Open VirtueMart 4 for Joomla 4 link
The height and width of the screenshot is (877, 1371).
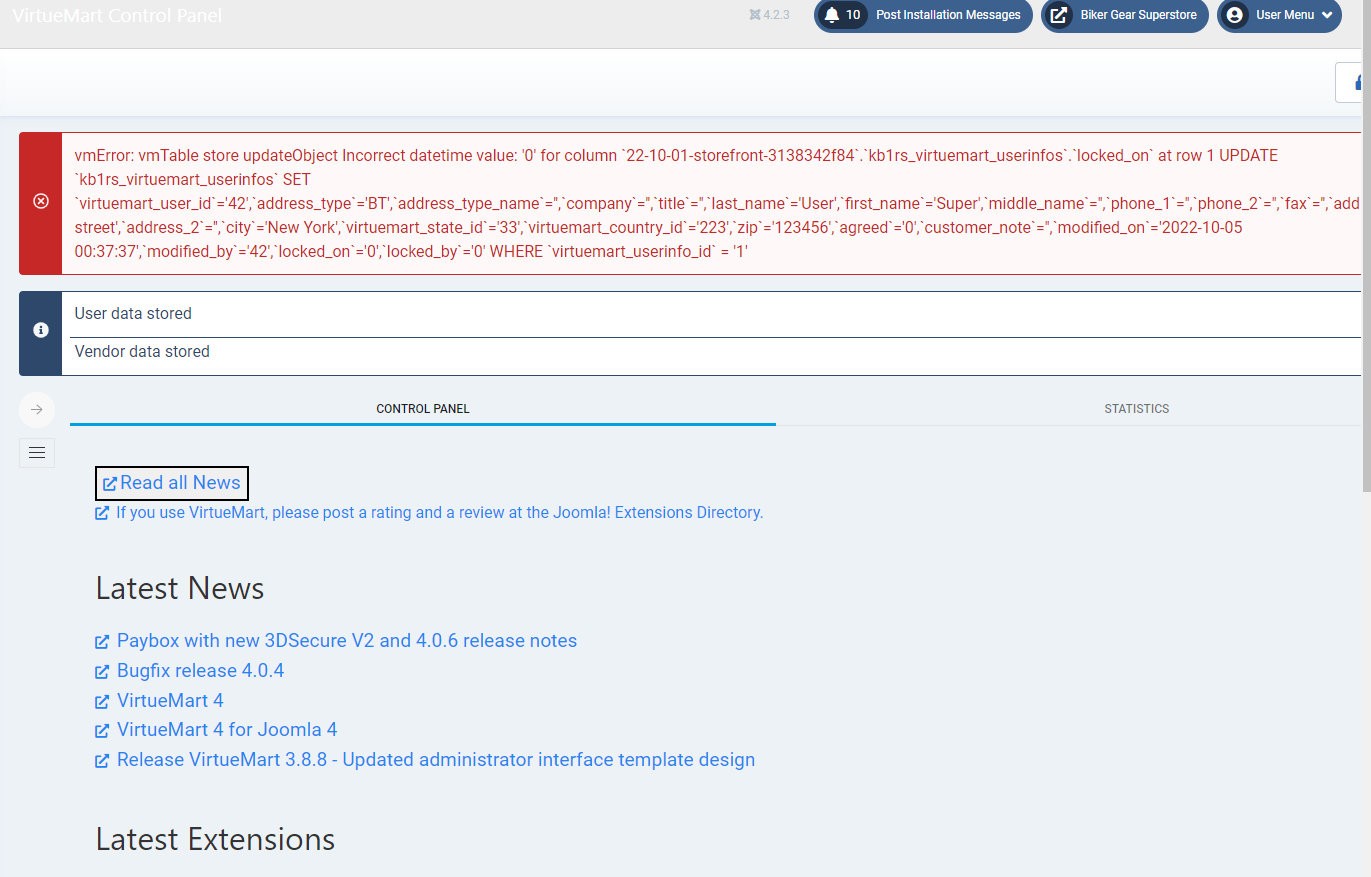click(226, 730)
